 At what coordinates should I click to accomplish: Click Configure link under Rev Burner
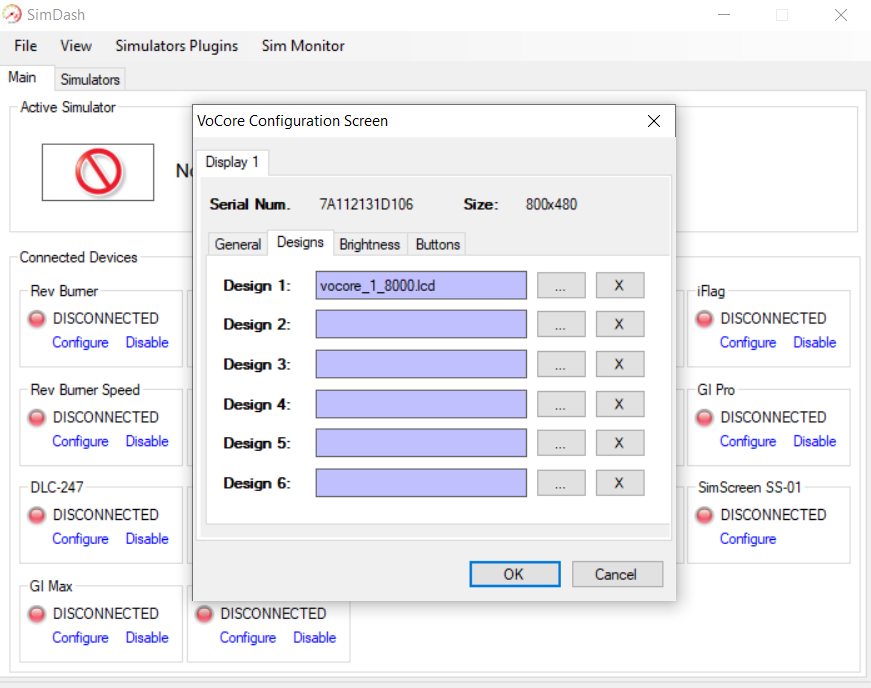pos(80,342)
